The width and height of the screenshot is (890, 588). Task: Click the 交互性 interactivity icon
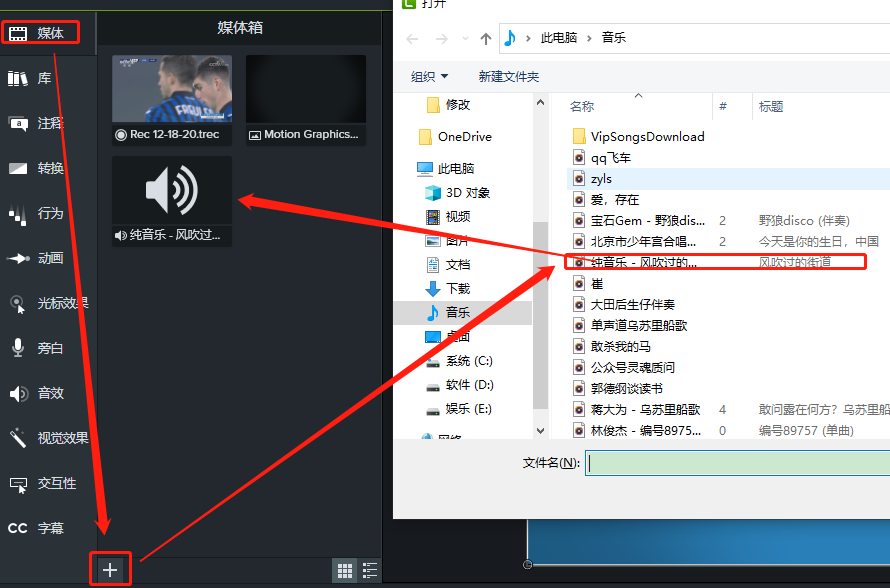18,484
